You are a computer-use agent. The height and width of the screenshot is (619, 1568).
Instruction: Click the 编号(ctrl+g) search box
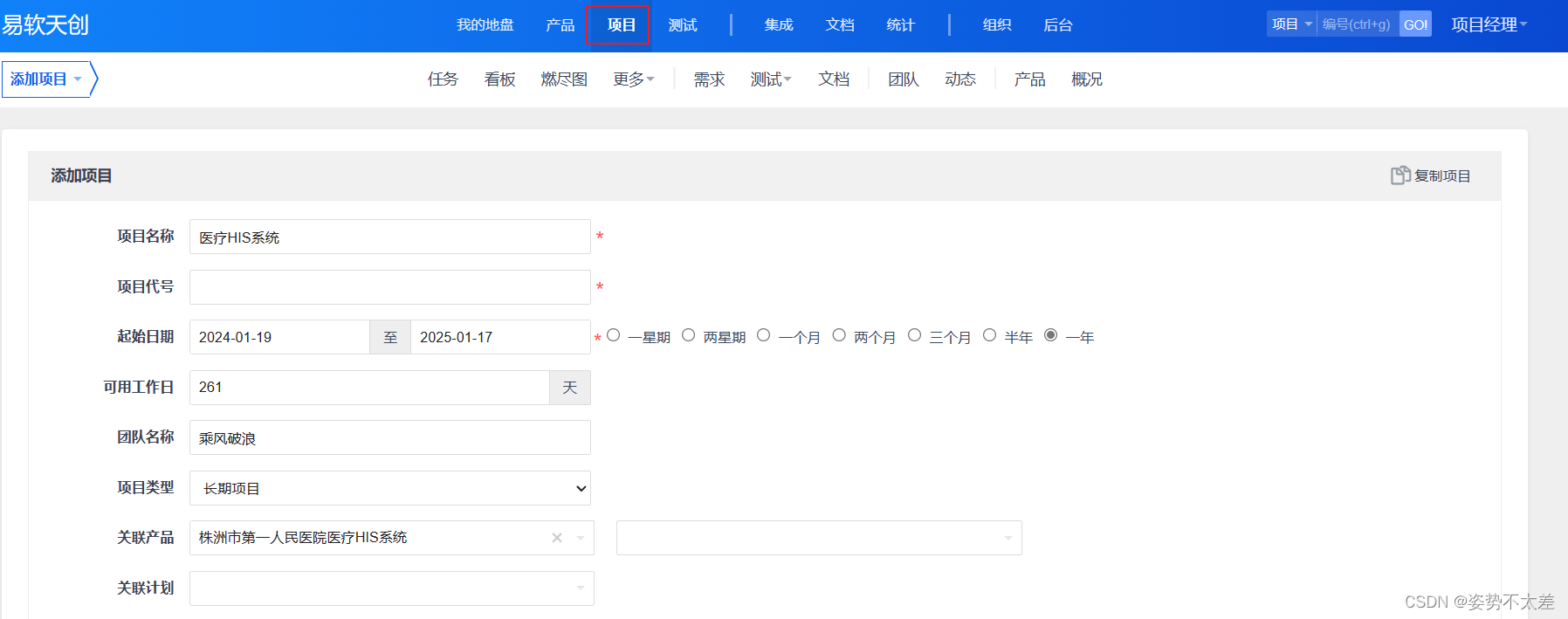(1358, 24)
